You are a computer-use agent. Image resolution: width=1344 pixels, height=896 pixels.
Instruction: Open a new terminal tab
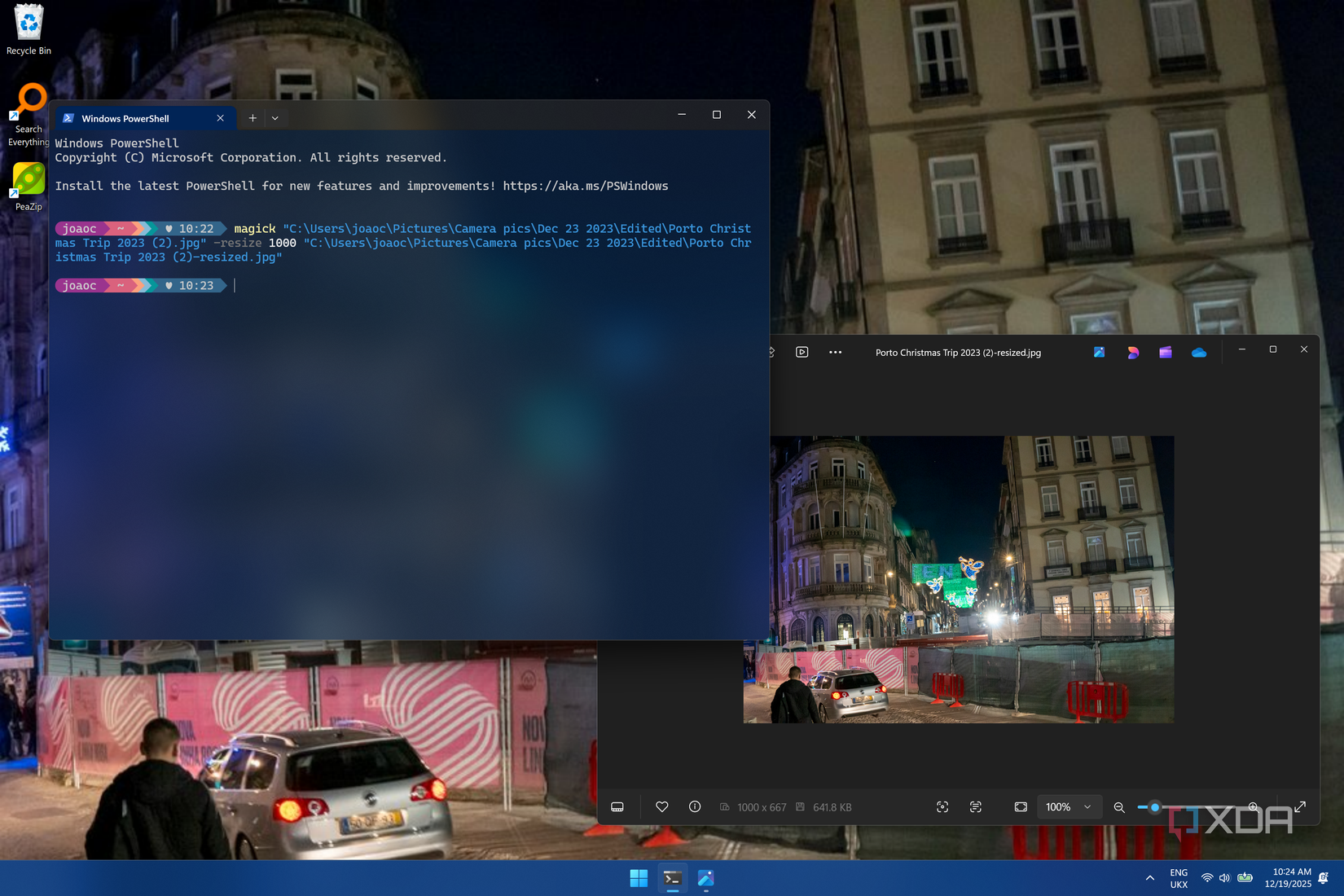[253, 117]
